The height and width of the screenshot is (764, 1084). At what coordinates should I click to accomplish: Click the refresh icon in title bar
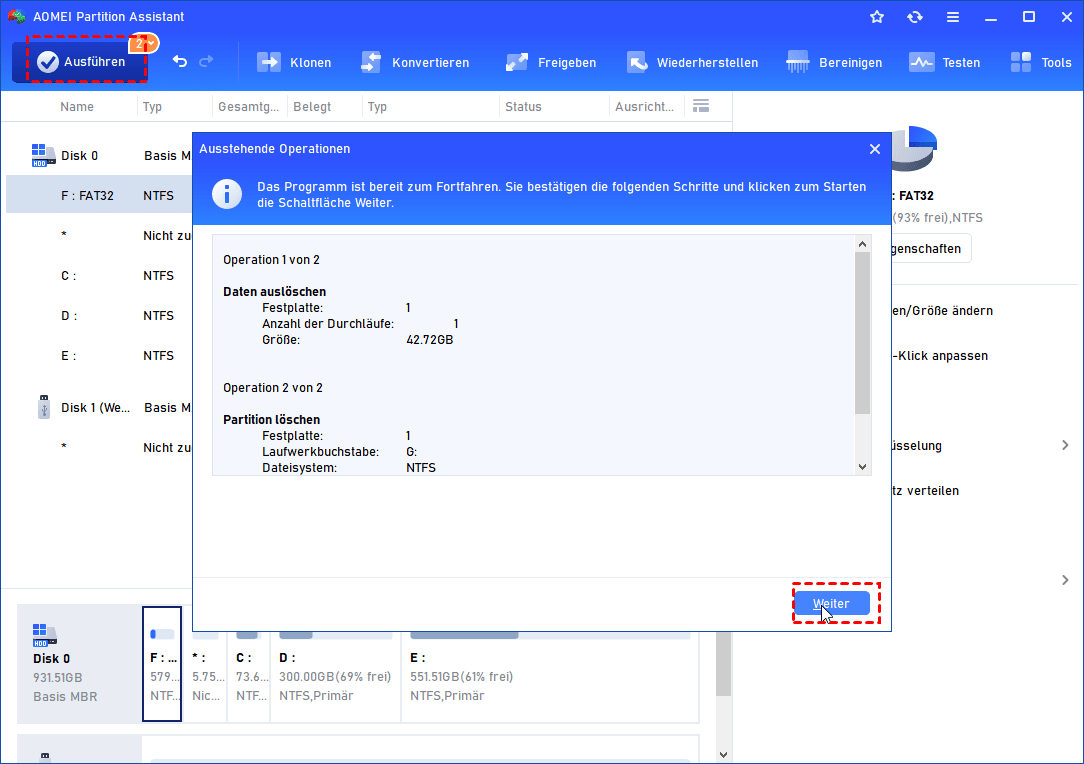pyautogui.click(x=915, y=17)
